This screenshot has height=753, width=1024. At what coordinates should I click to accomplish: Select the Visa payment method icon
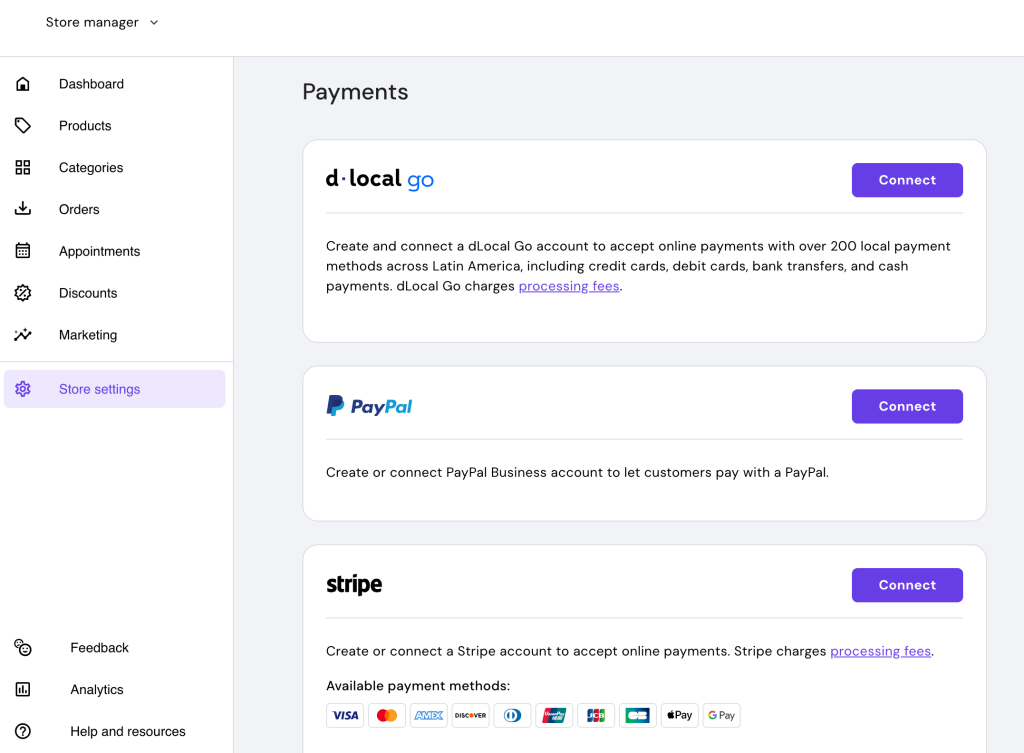coord(345,715)
